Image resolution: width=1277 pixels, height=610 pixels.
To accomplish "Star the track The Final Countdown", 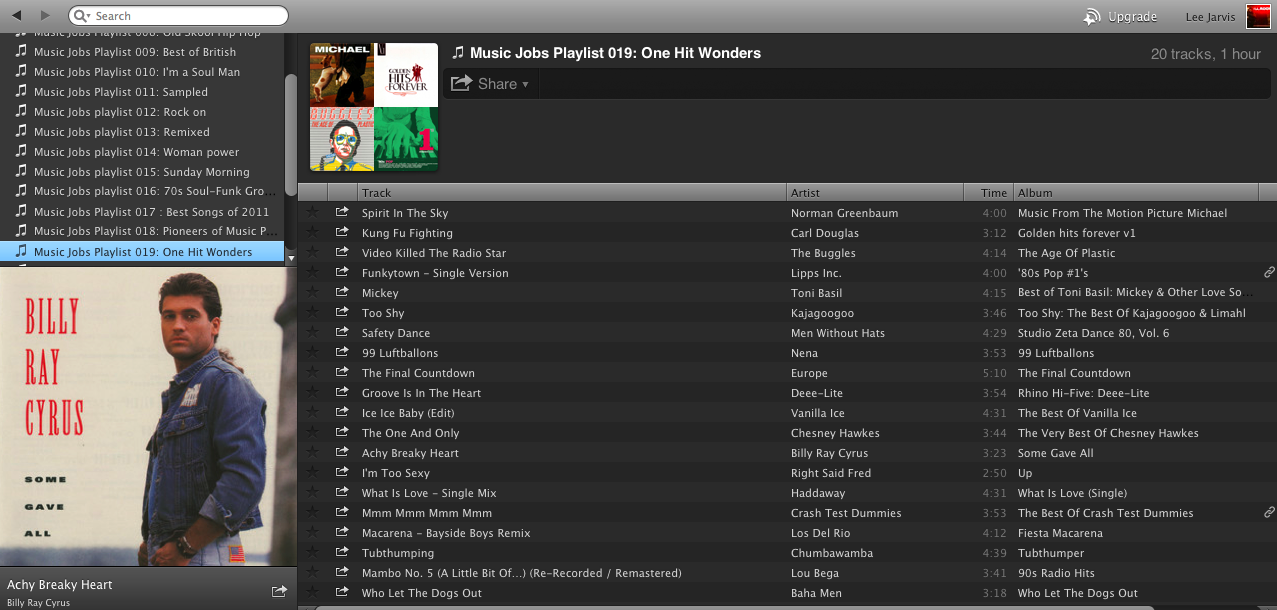I will pos(312,372).
